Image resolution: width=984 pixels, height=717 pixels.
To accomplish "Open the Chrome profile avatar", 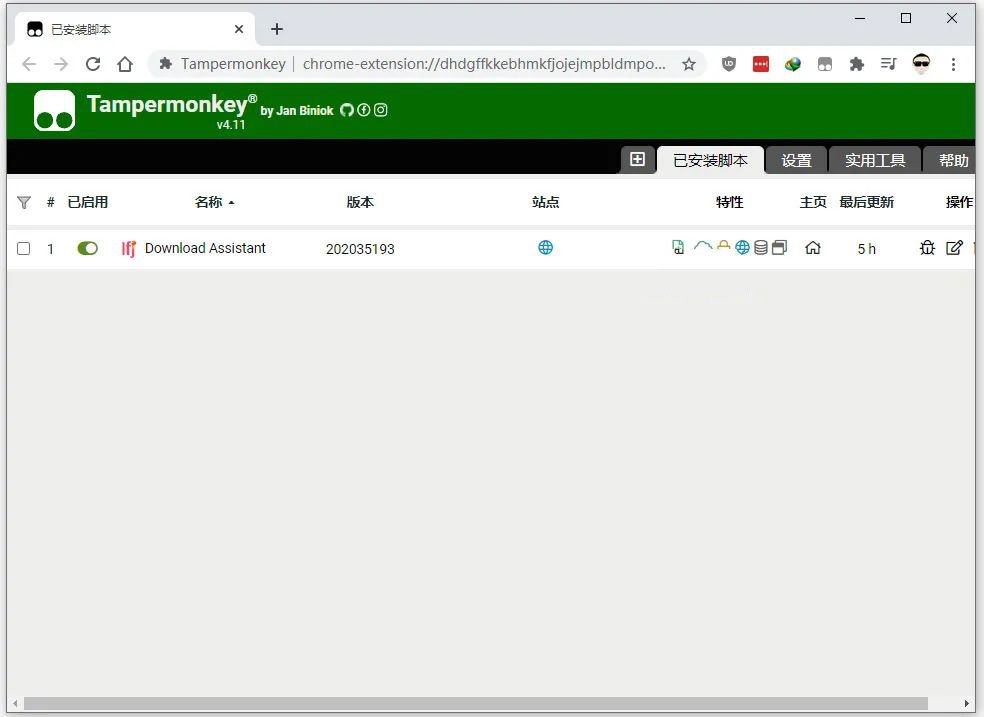I will pos(921,63).
